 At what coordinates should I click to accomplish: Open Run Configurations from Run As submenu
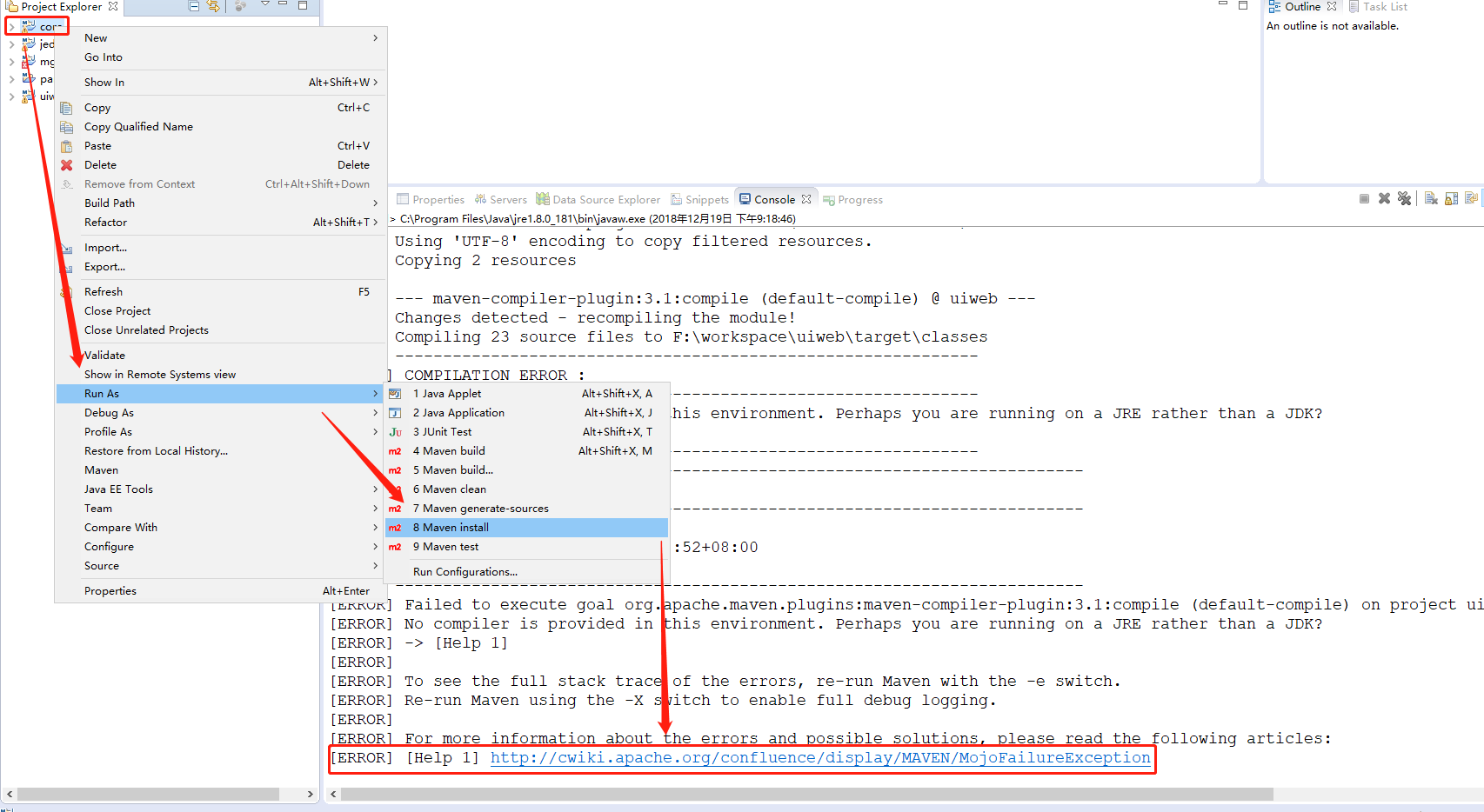point(465,571)
